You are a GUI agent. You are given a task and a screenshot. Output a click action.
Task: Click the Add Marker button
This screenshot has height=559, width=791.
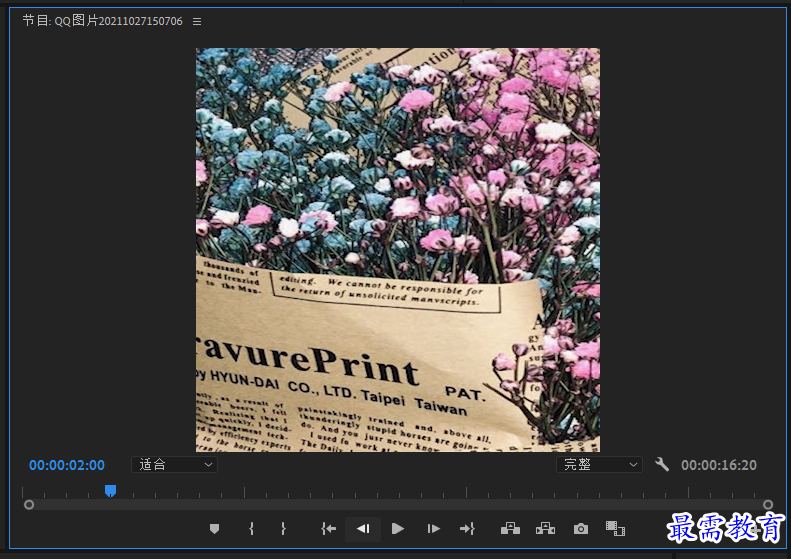(x=214, y=529)
